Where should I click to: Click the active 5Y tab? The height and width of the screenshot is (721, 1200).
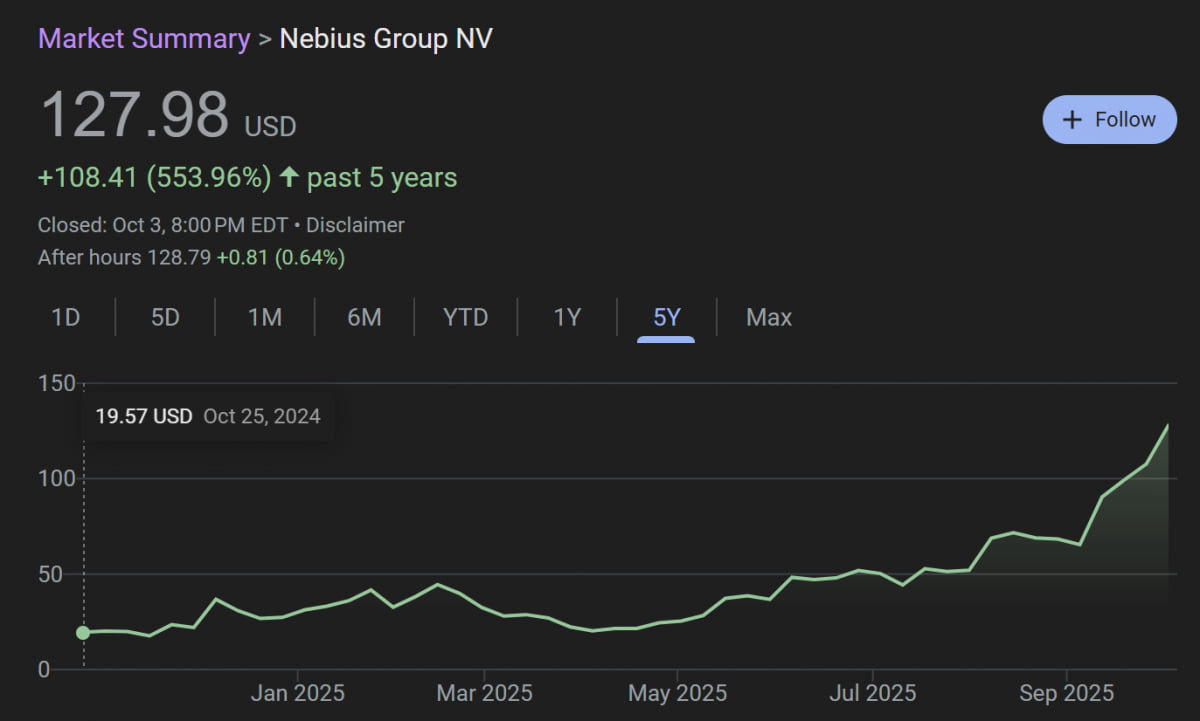[x=666, y=318]
